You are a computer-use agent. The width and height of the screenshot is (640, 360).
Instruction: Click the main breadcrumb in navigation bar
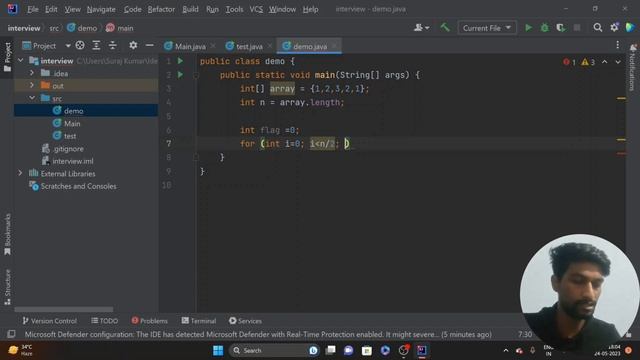[x=125, y=28]
